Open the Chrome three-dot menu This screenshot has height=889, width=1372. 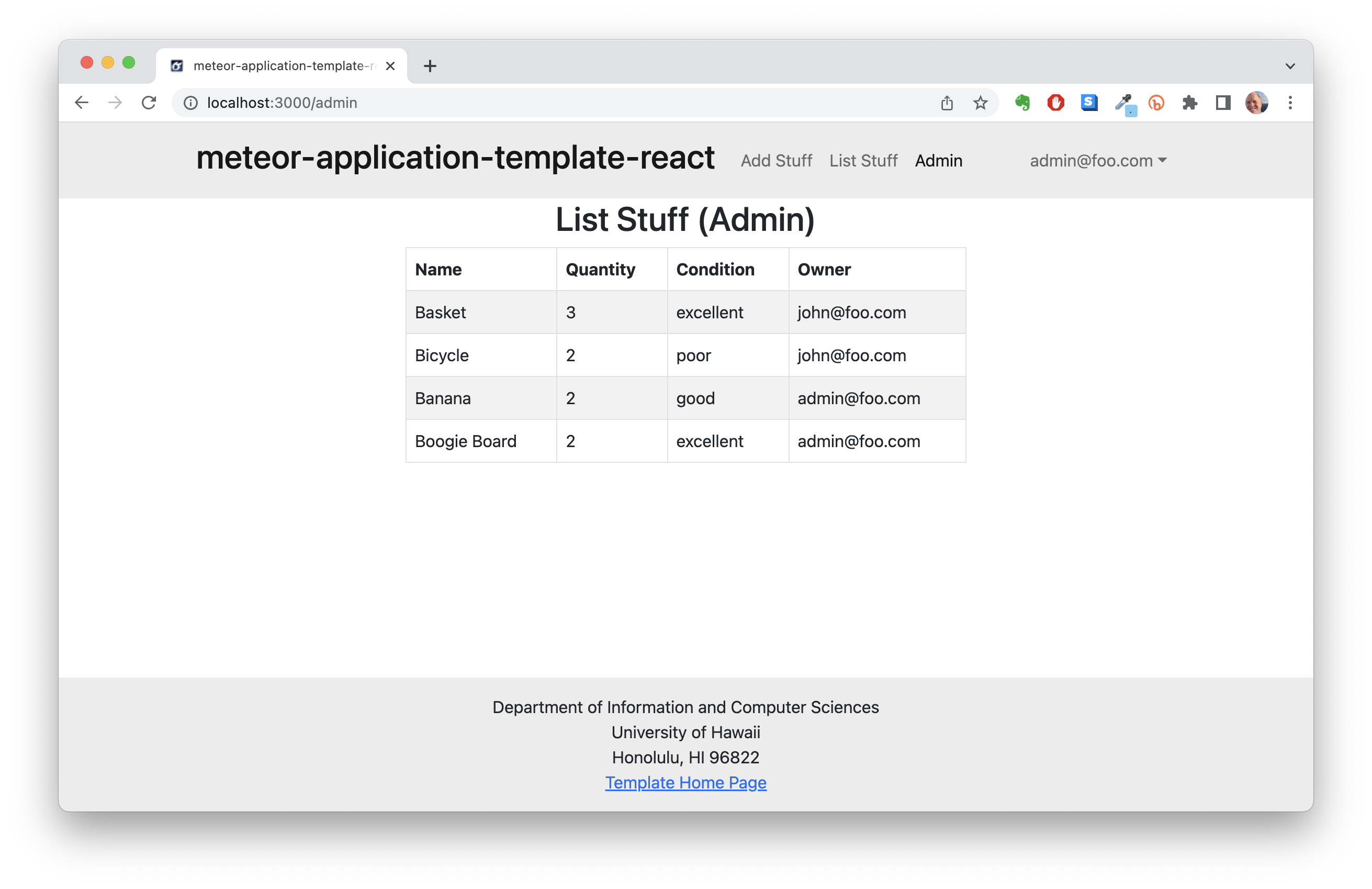[x=1290, y=103]
